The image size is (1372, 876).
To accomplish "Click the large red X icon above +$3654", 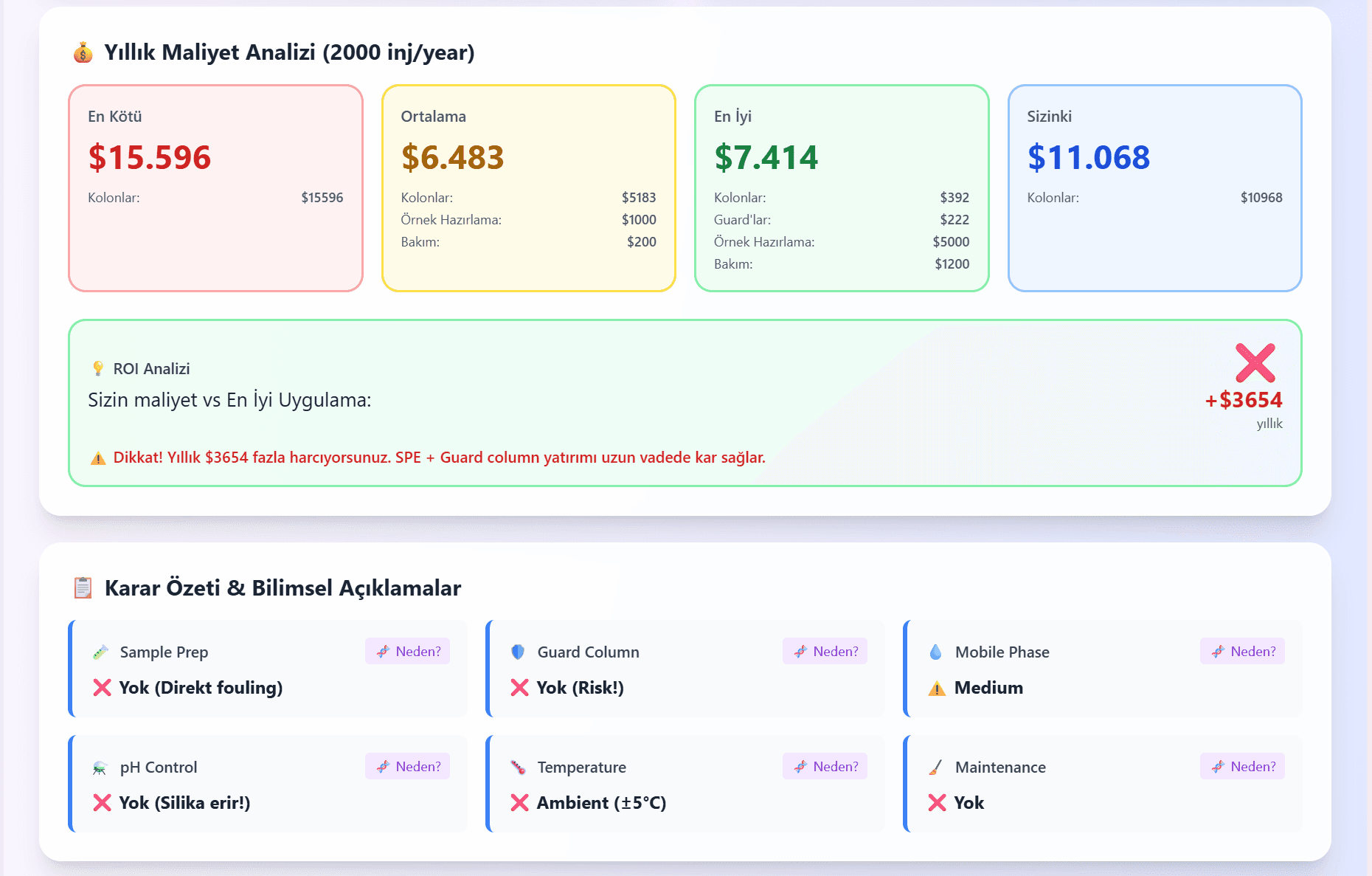I will pyautogui.click(x=1255, y=362).
